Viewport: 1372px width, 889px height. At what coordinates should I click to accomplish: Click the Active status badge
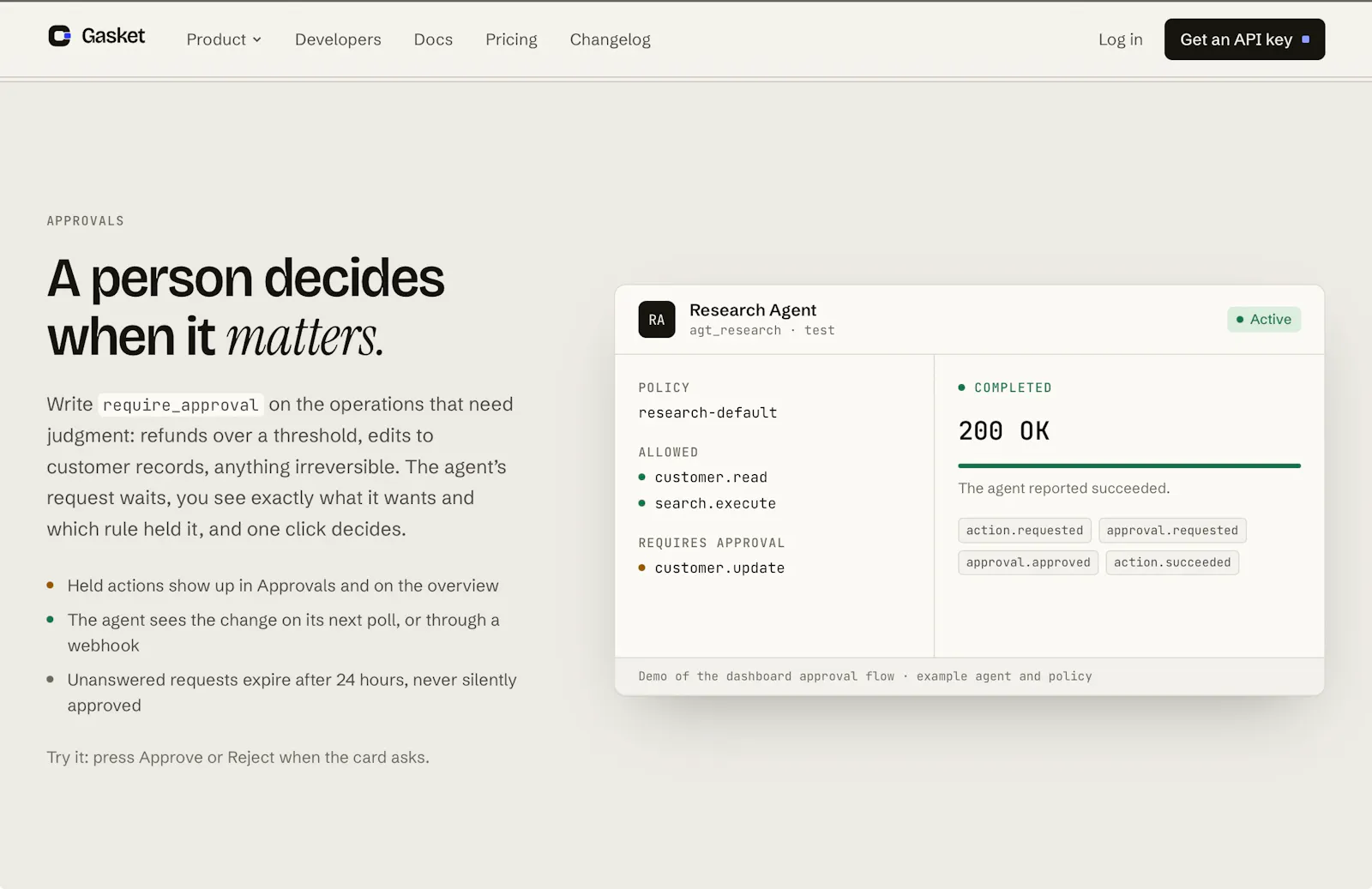1264,320
